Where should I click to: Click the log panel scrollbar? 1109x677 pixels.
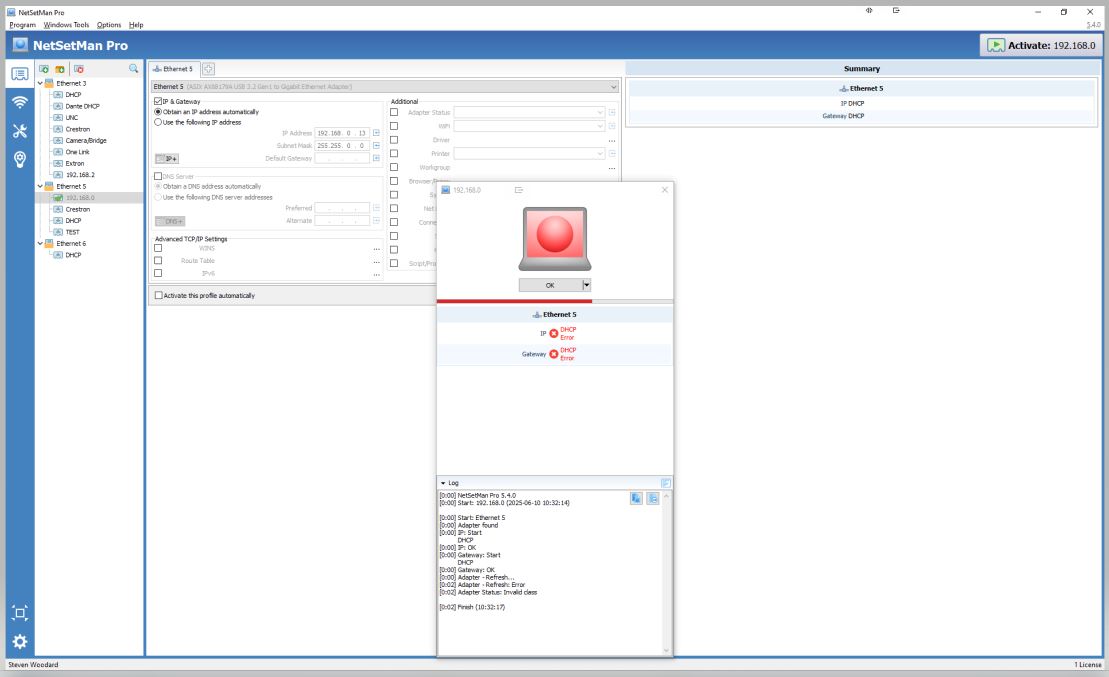pyautogui.click(x=666, y=573)
